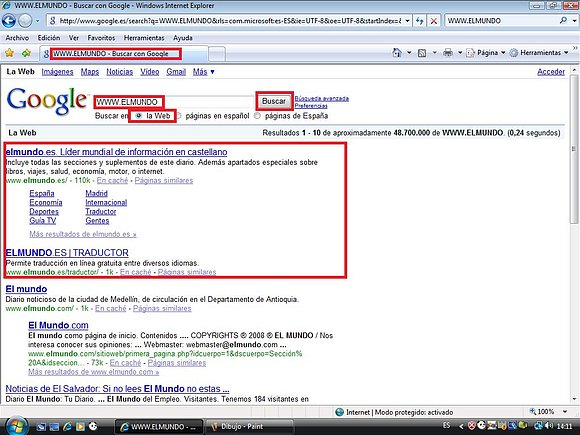Open the Edición menu

48,38
